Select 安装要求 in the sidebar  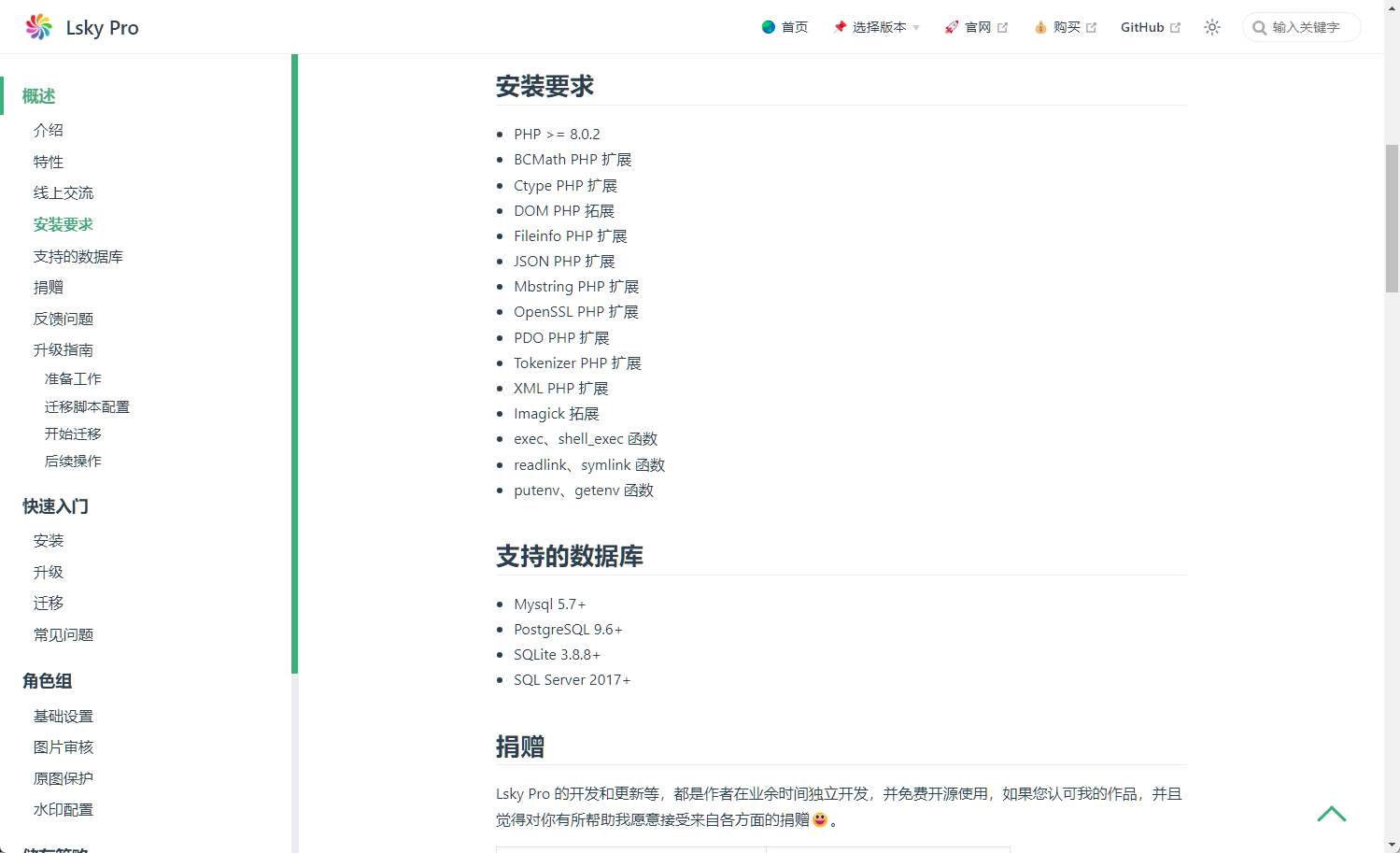click(x=64, y=224)
